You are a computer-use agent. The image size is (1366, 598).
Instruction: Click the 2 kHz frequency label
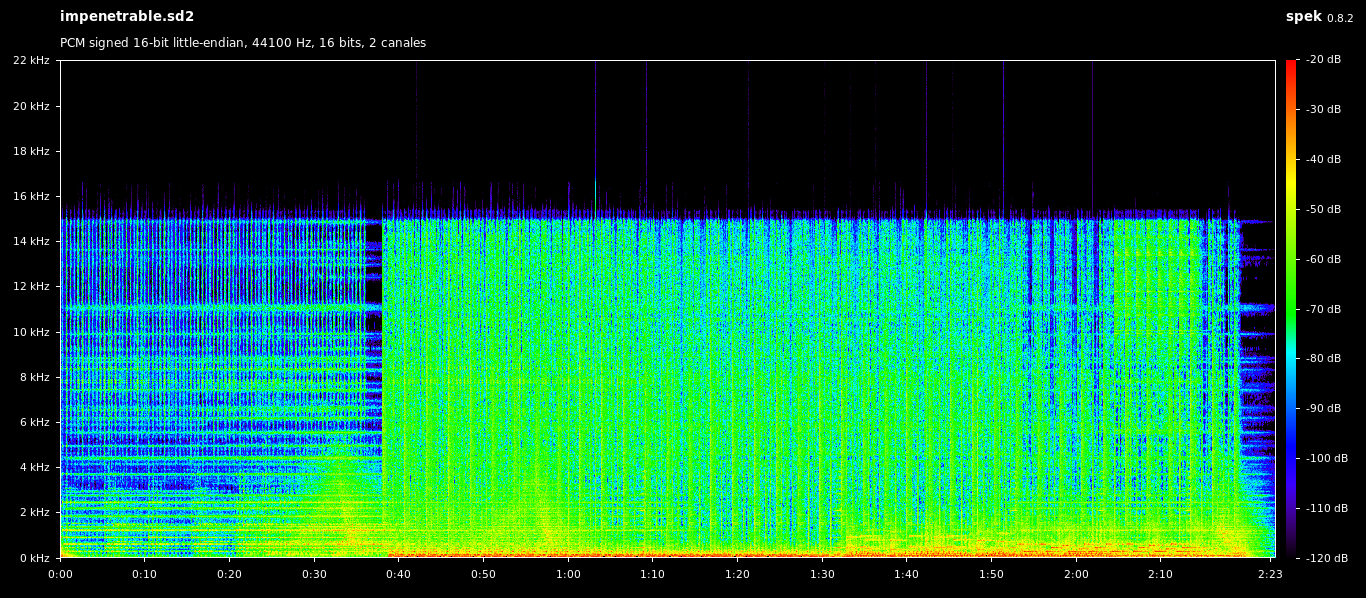(34, 512)
